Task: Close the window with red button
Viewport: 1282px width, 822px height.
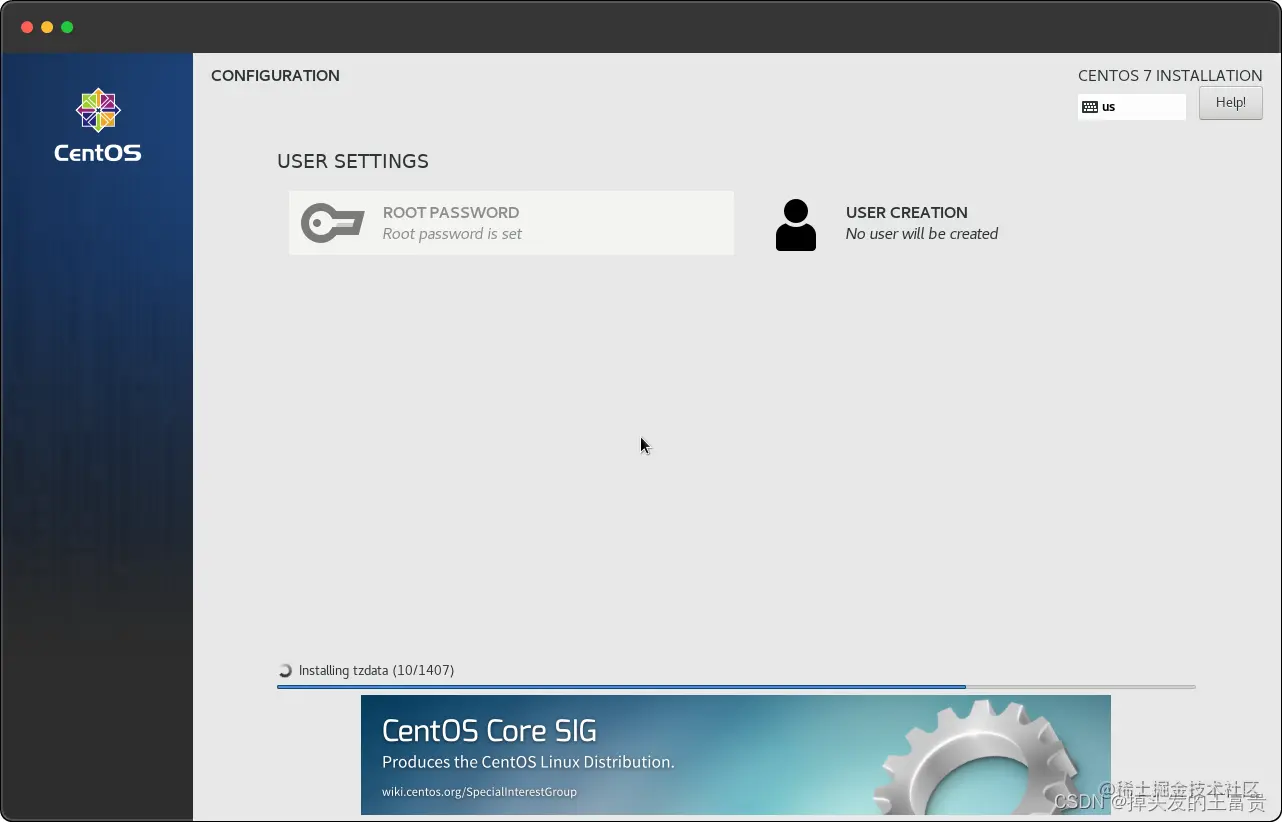Action: pyautogui.click(x=27, y=27)
